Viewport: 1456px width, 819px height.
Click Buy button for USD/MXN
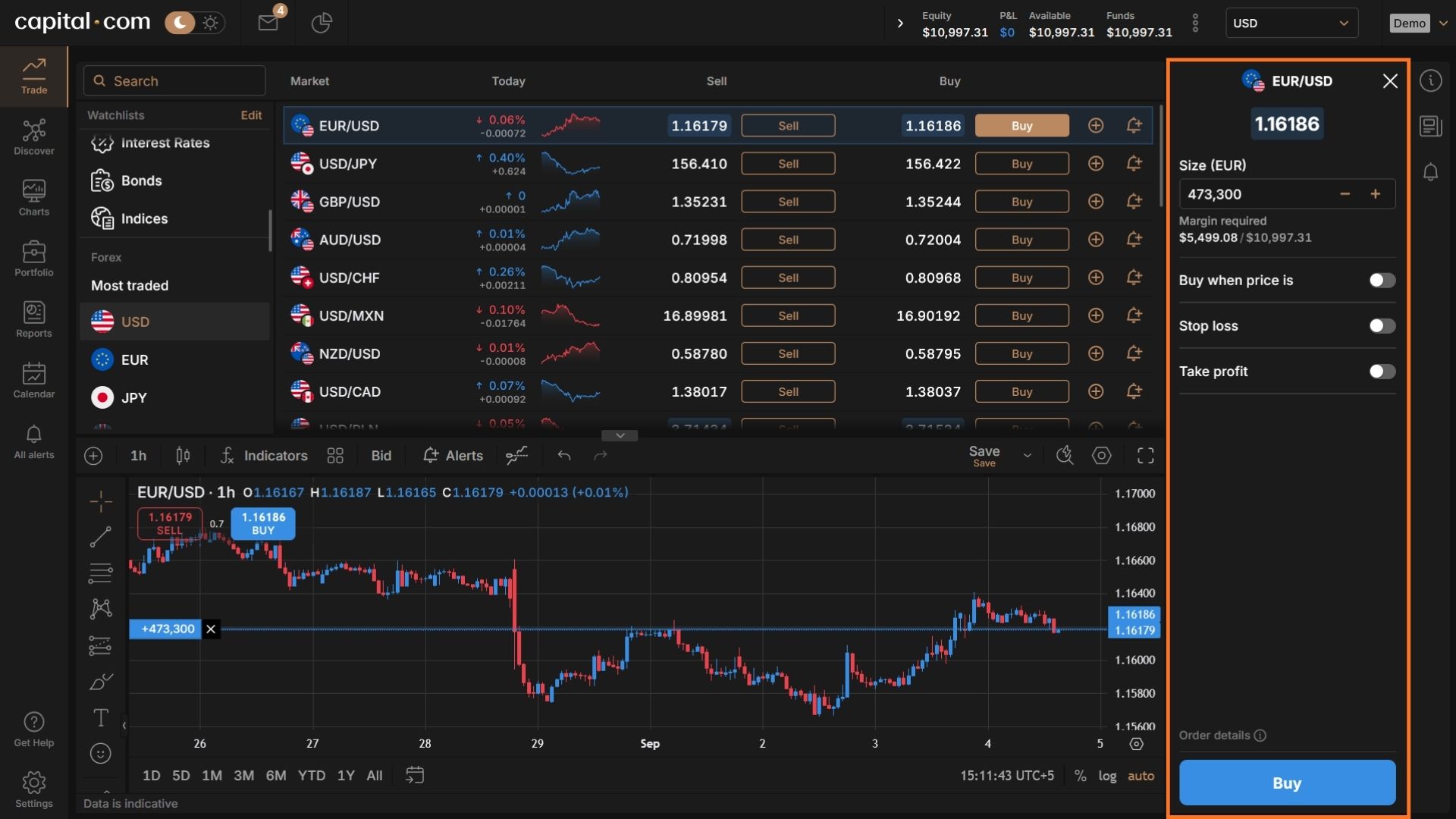click(1021, 315)
